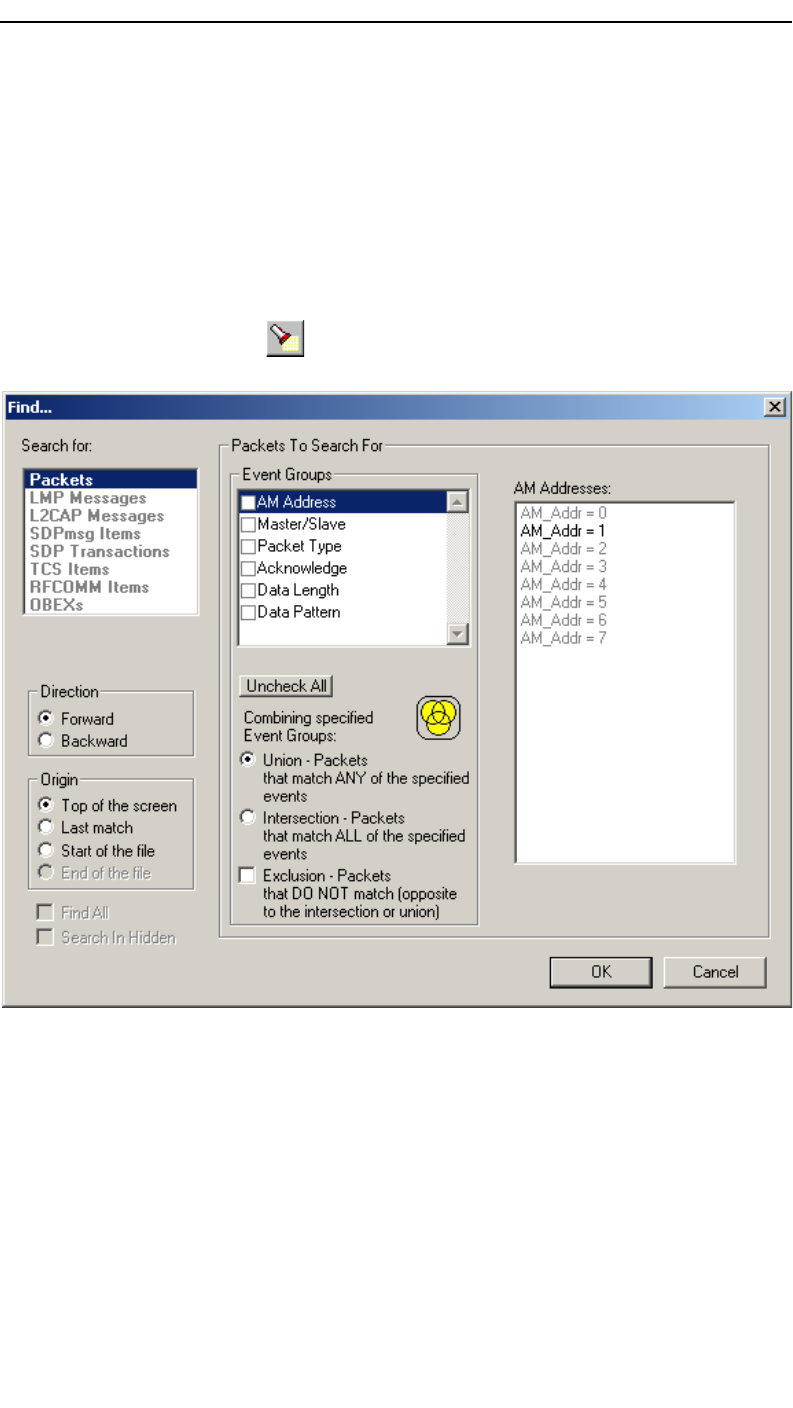This screenshot has width=793, height=1408.
Task: Click the flashlight Find toolbar icon
Action: 284,340
